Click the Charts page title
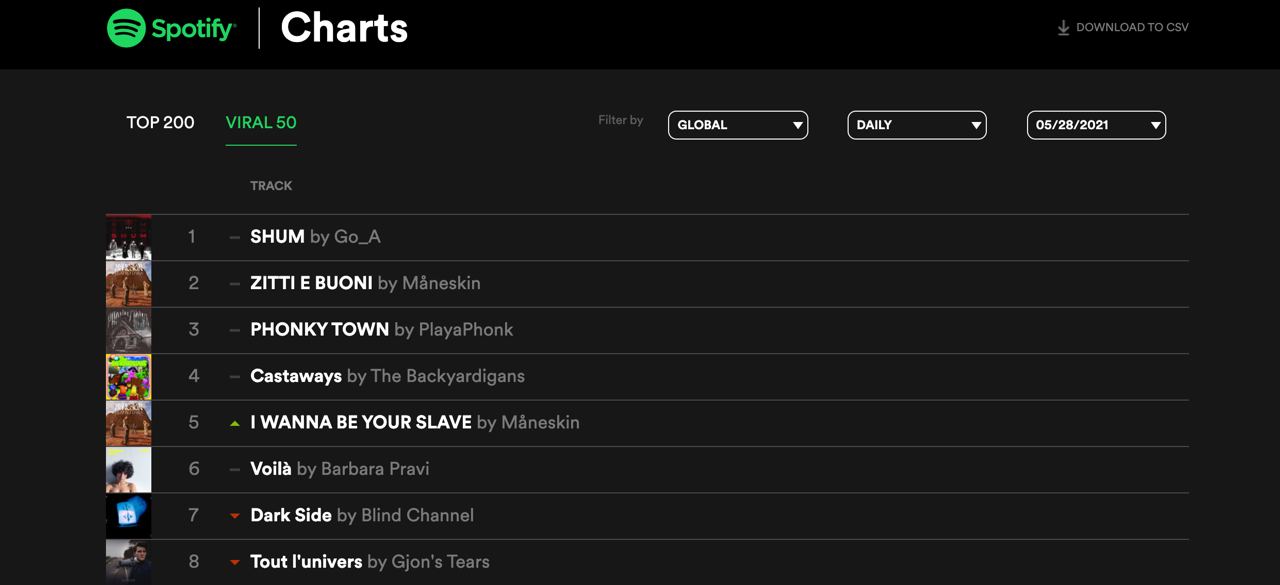This screenshot has height=585, width=1280. pyautogui.click(x=344, y=28)
